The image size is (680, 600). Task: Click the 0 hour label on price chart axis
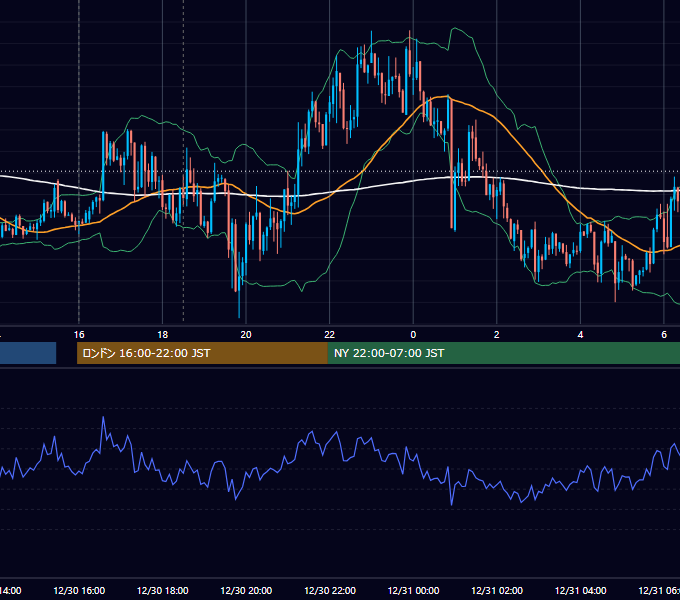[413, 335]
